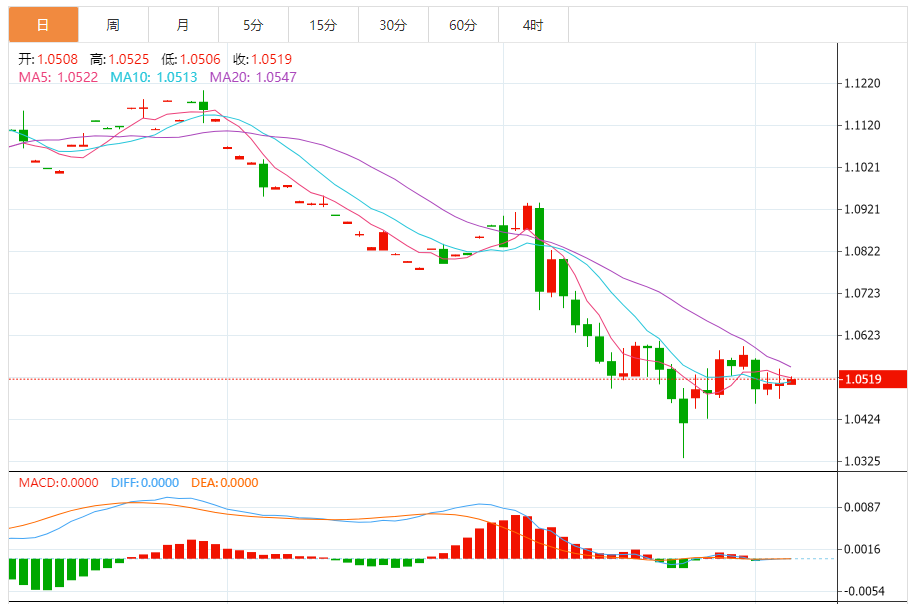Click the 1.0623 price axis label
The width and height of the screenshot is (912, 604).
click(x=863, y=335)
